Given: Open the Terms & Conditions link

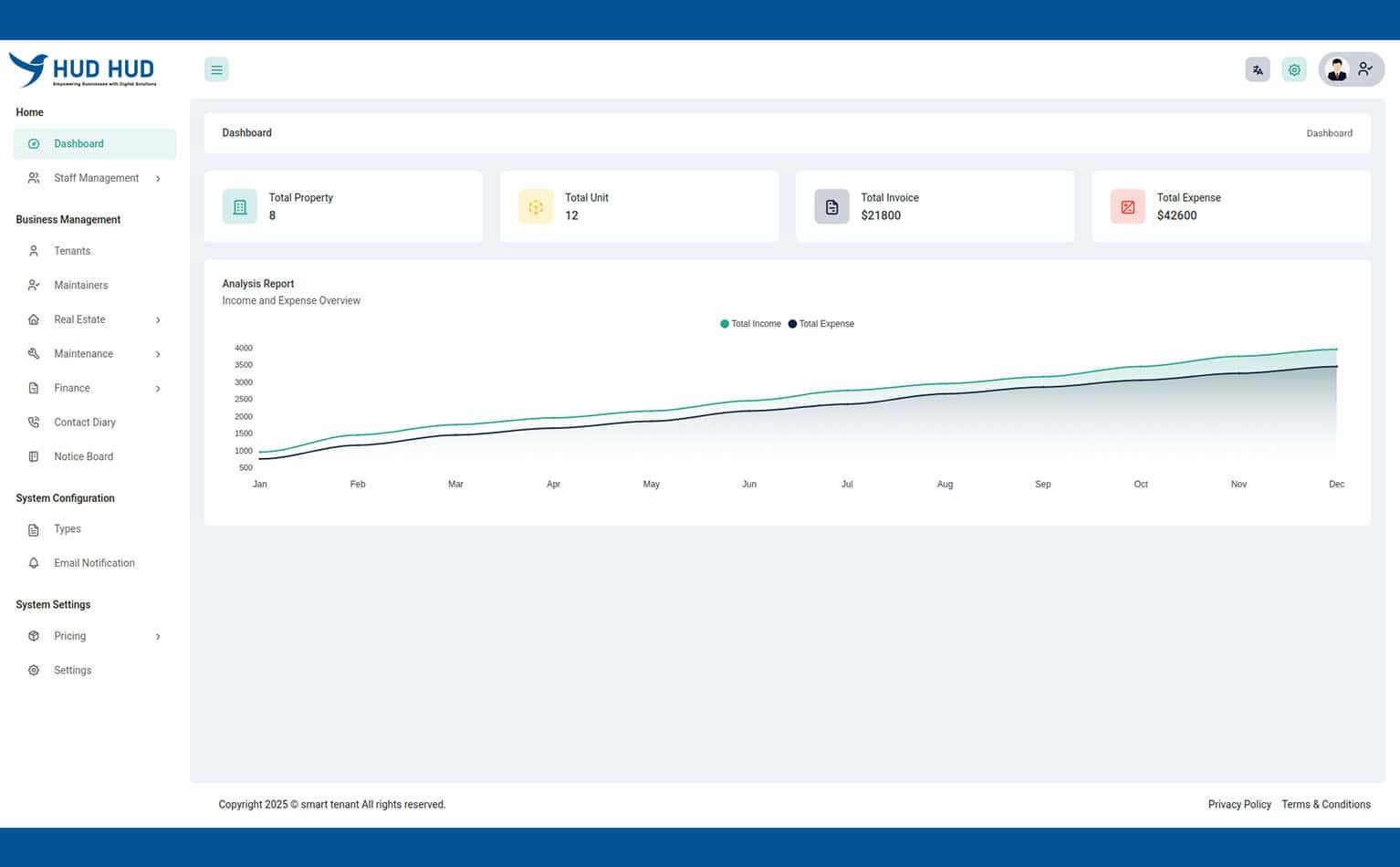Looking at the screenshot, I should click(x=1325, y=805).
